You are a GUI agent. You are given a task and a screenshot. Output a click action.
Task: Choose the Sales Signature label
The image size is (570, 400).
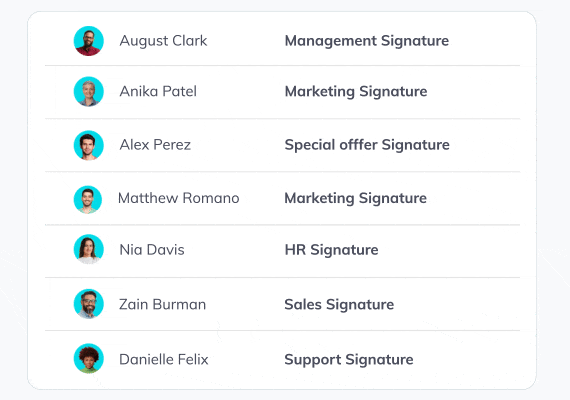click(339, 305)
